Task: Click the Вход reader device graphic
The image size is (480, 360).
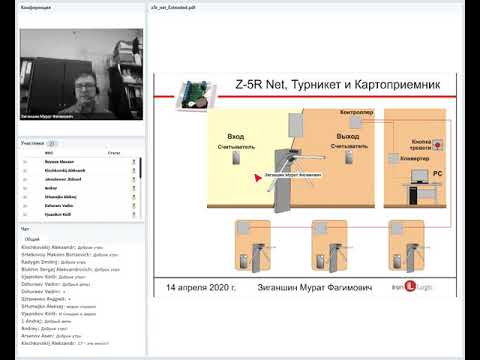Action: click(236, 157)
